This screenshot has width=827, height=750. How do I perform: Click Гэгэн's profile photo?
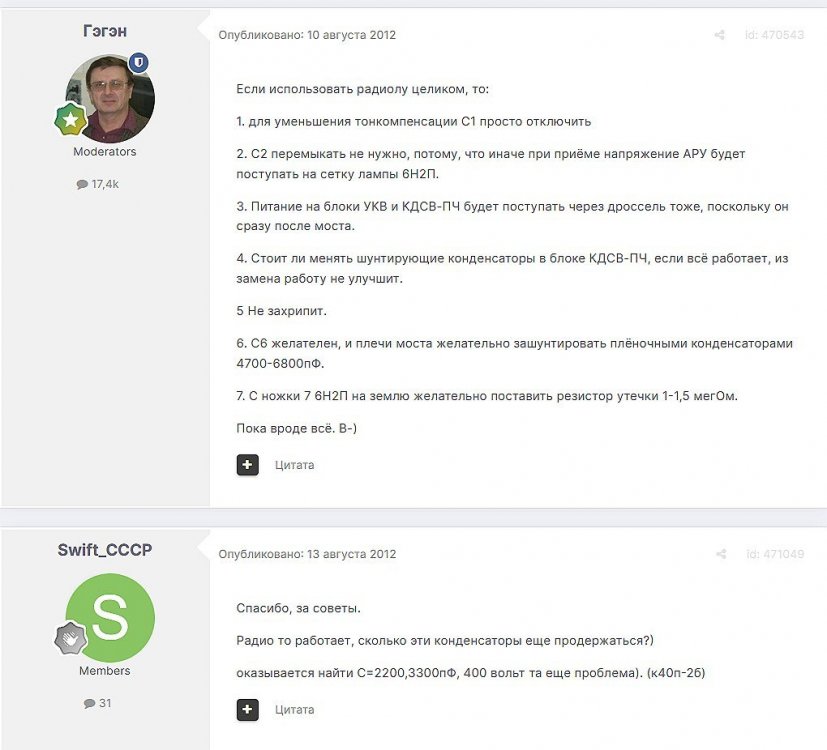110,98
